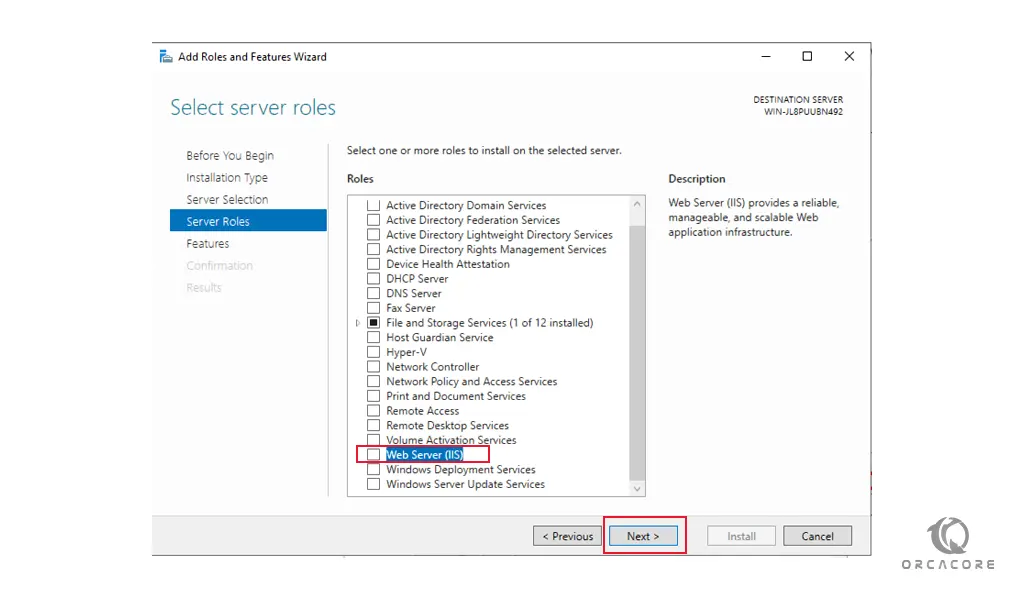
Task: Click the Previous button
Action: tap(568, 536)
